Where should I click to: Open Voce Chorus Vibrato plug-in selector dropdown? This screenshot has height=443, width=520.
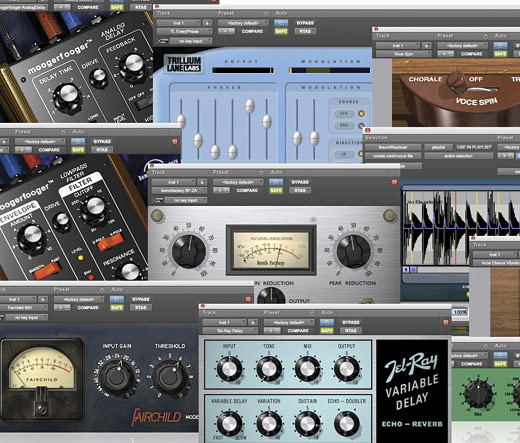496,263
